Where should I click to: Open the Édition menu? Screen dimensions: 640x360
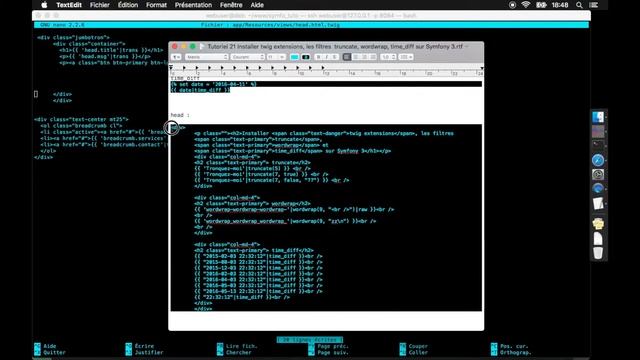(128, 5)
